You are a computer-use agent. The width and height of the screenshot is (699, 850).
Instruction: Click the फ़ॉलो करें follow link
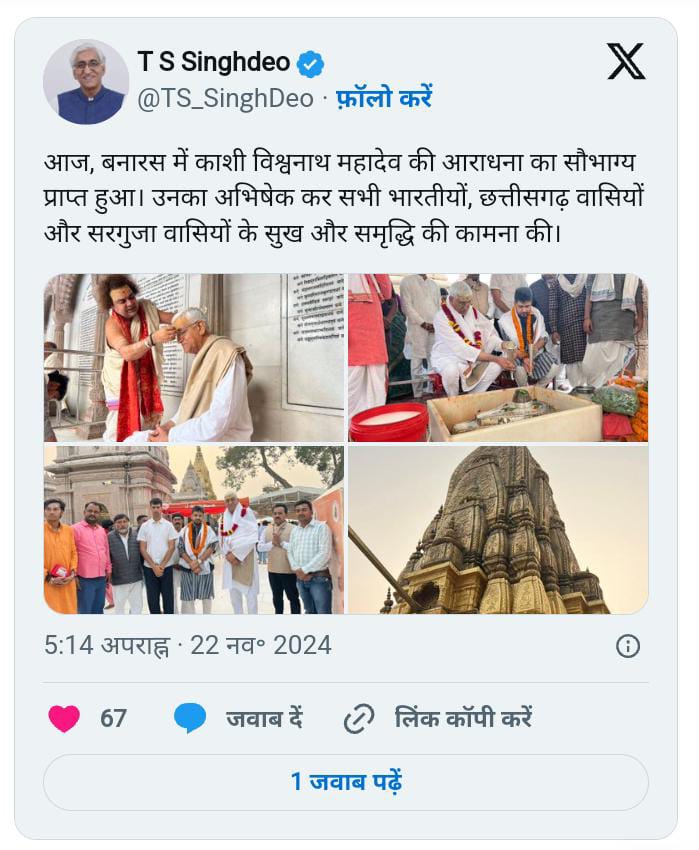click(384, 98)
